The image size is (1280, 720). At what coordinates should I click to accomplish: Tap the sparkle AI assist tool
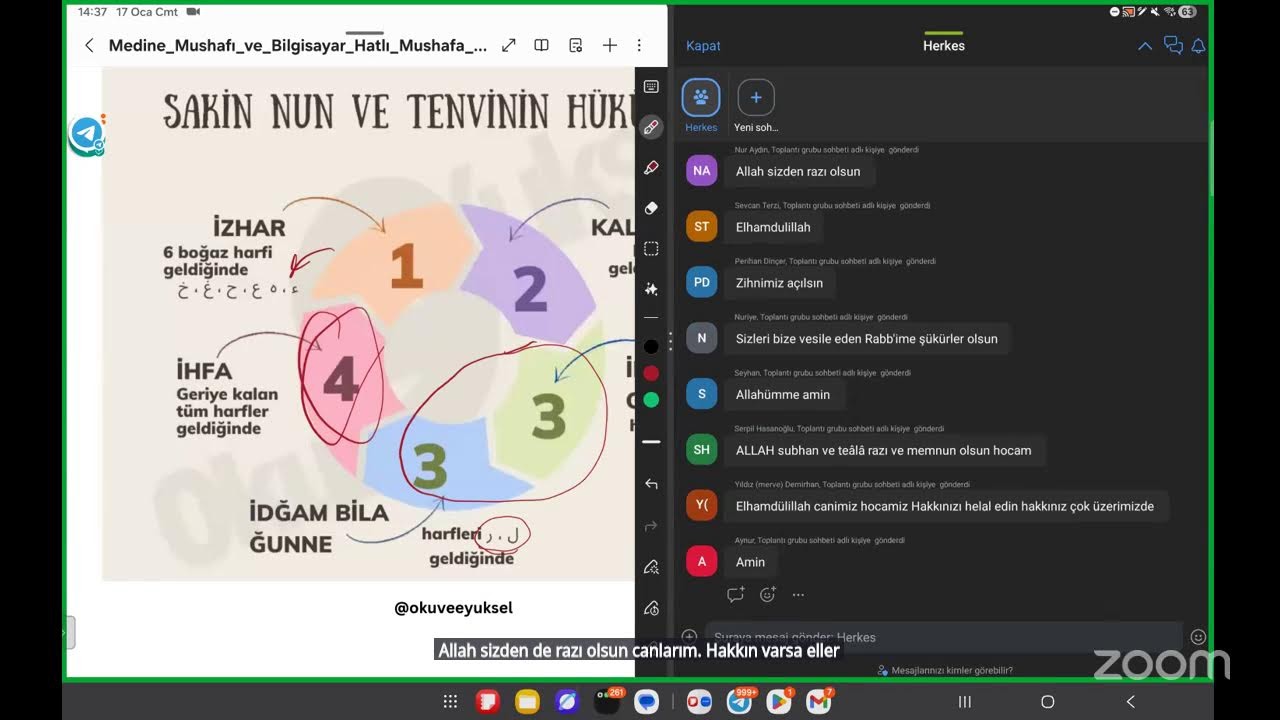(x=651, y=289)
